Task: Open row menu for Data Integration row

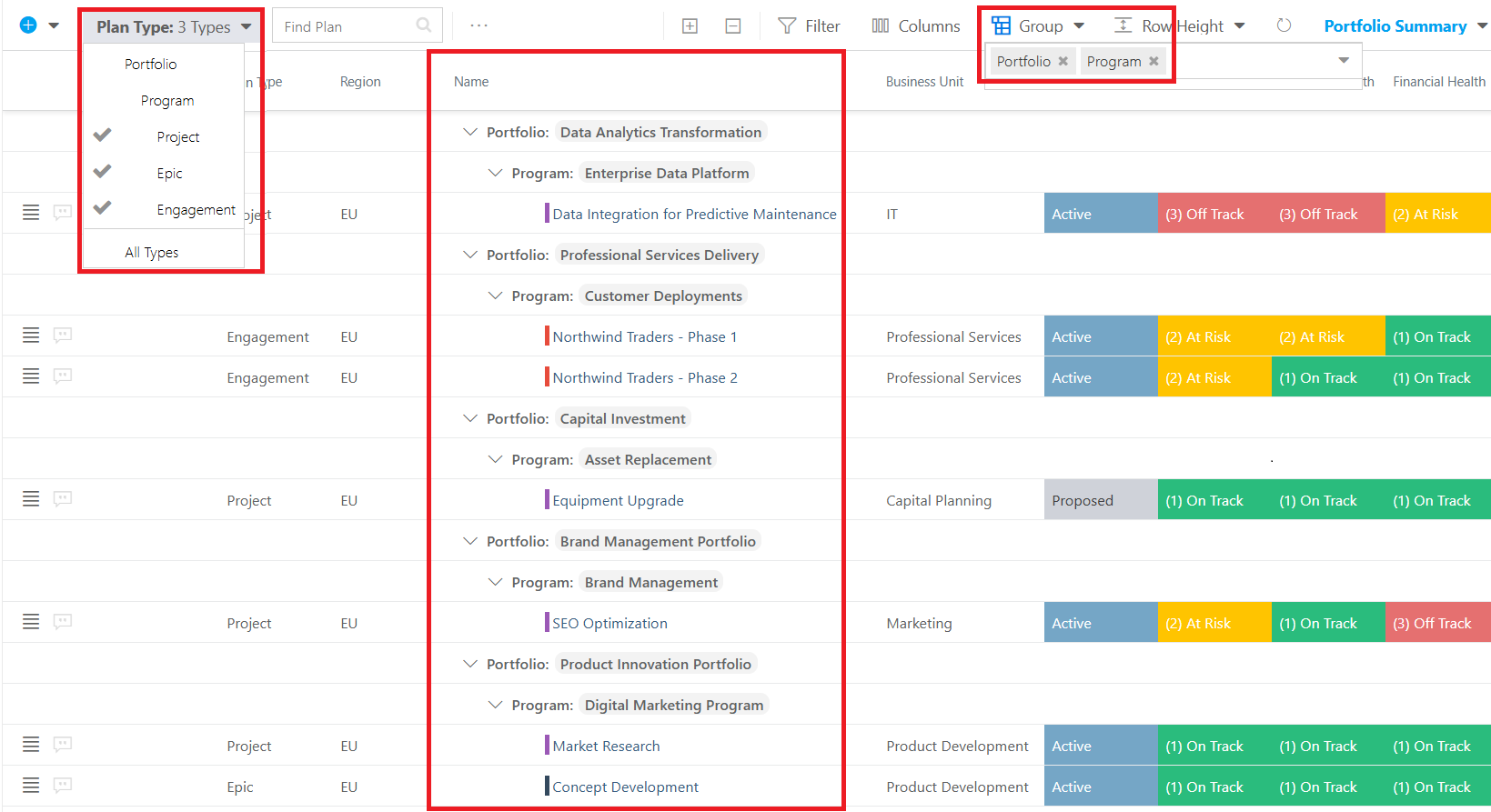Action: pos(31,212)
